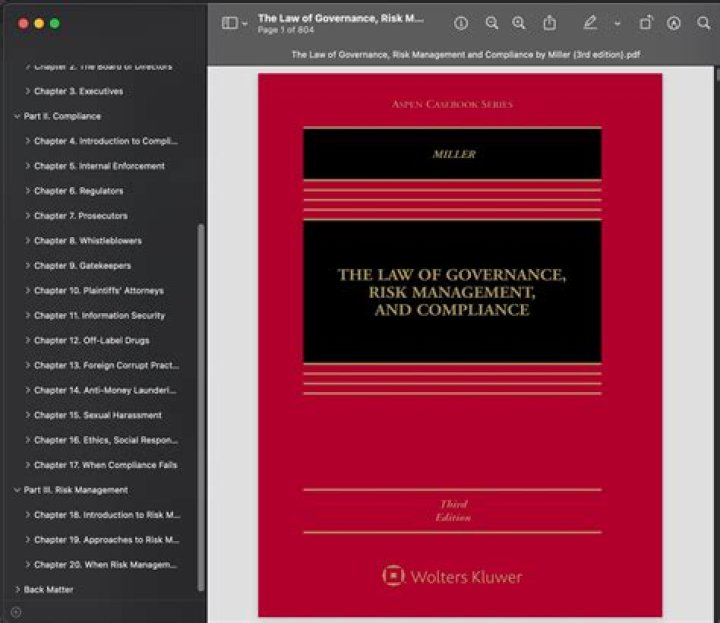Select Chapter 19. Approaches to Risk Management
This screenshot has height=623, width=720.
click(107, 539)
